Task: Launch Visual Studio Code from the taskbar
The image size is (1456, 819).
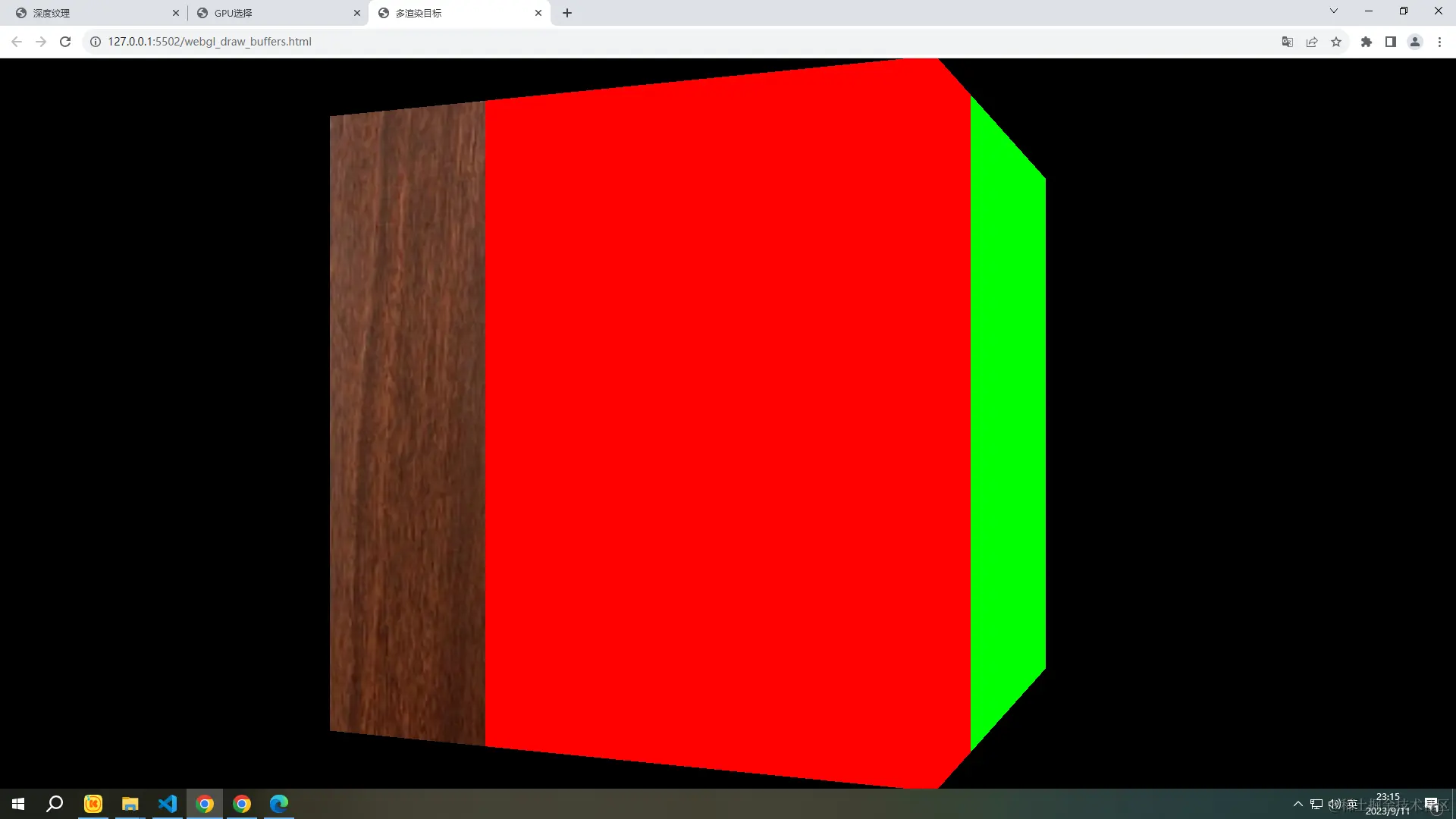Action: (168, 804)
